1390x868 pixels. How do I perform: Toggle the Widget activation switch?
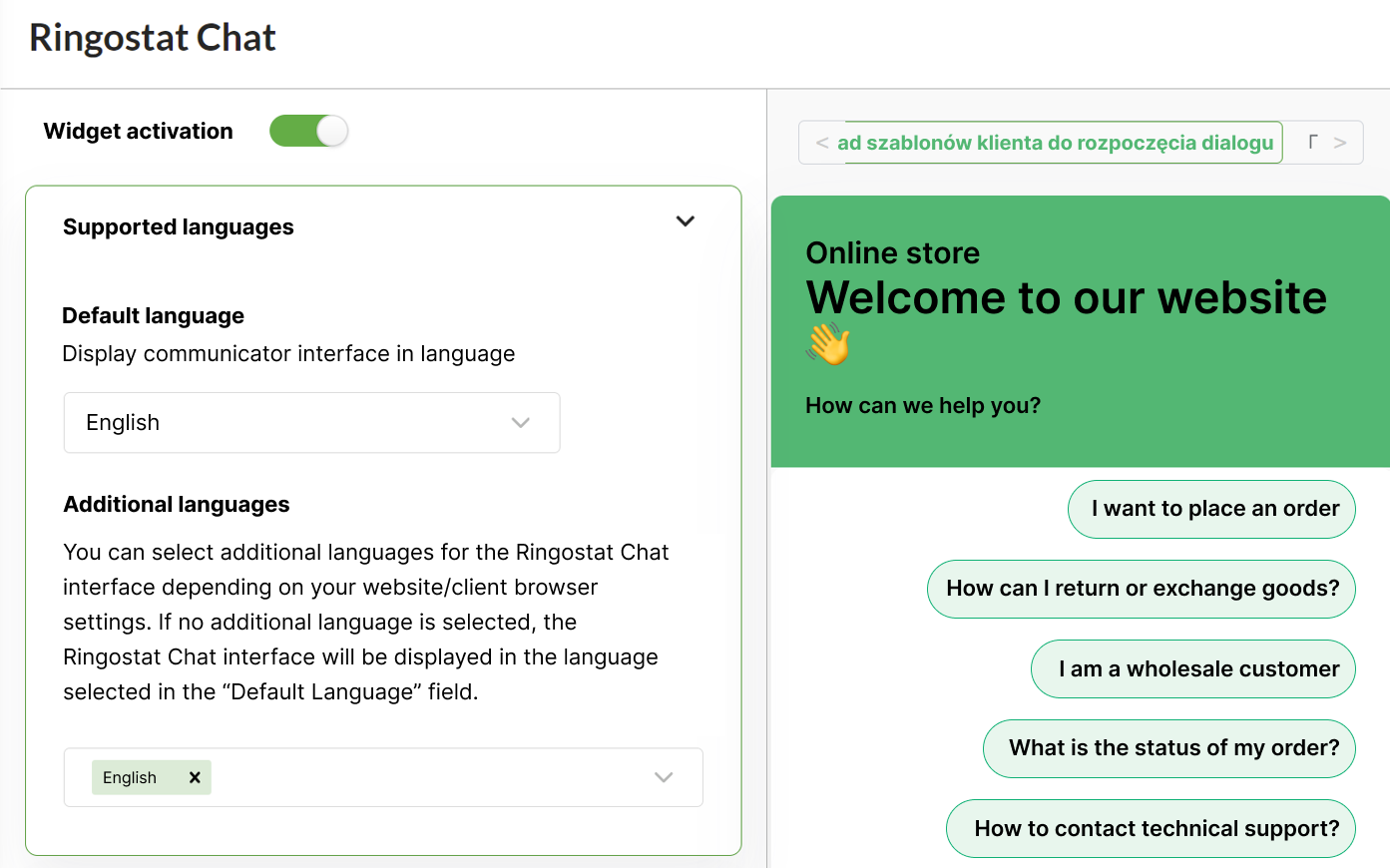click(308, 131)
